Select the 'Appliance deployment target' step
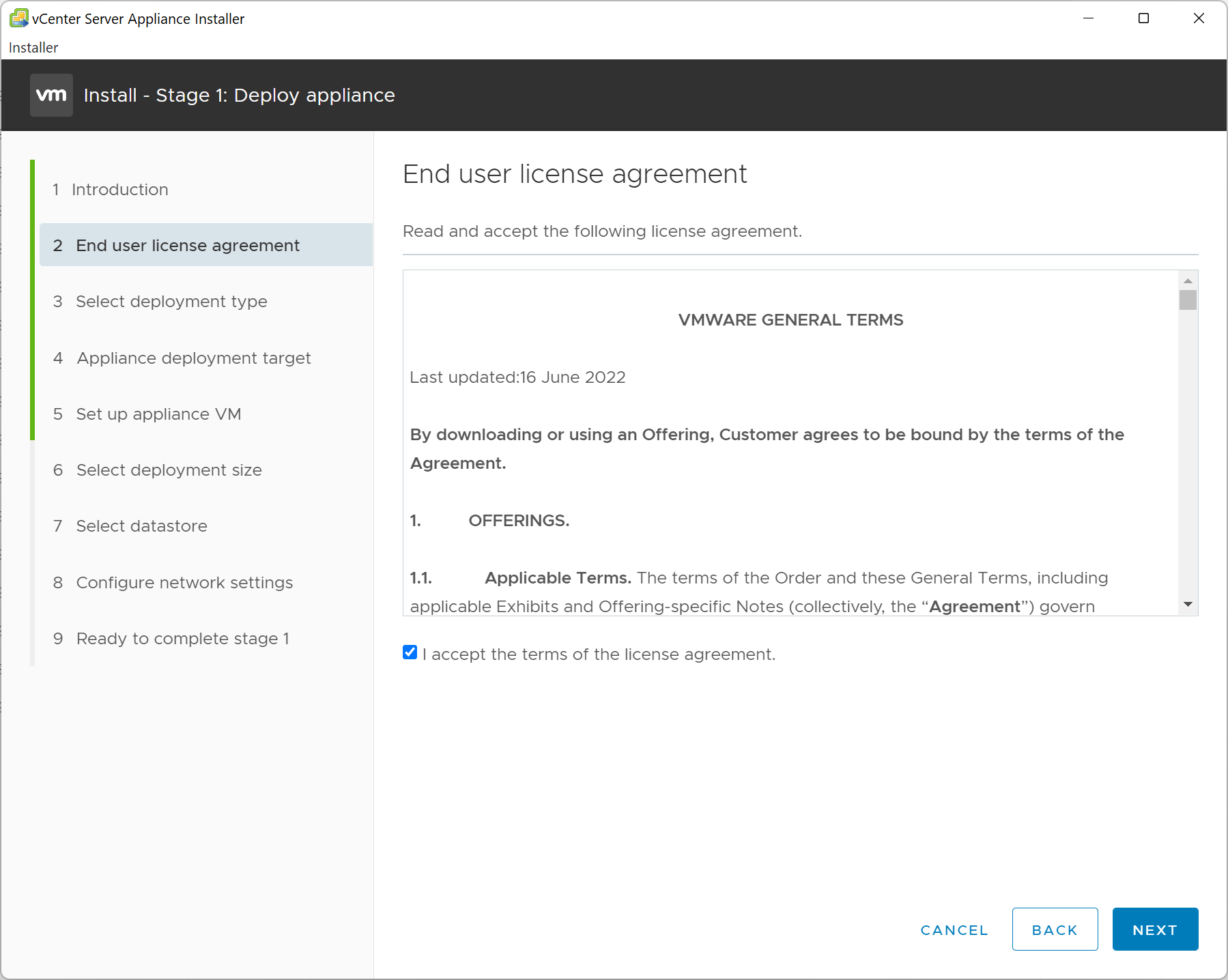The height and width of the screenshot is (980, 1228). coord(193,358)
